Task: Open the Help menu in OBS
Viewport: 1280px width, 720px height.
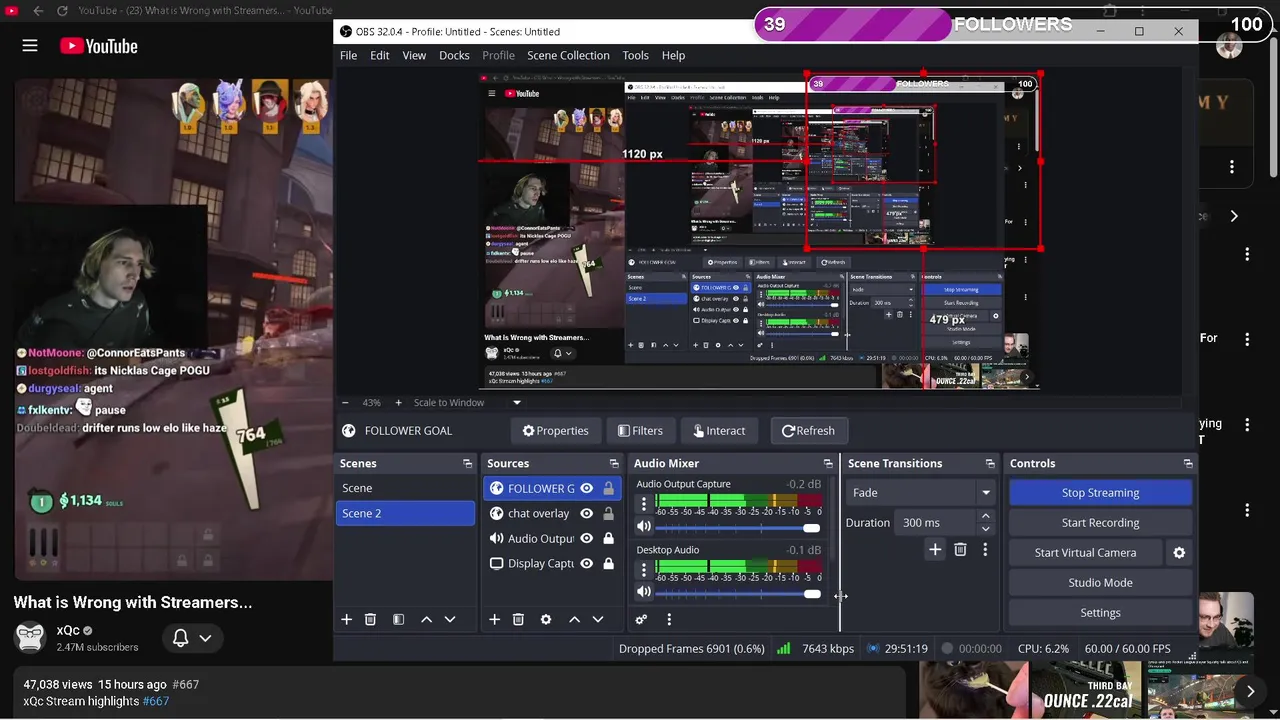Action: (673, 55)
